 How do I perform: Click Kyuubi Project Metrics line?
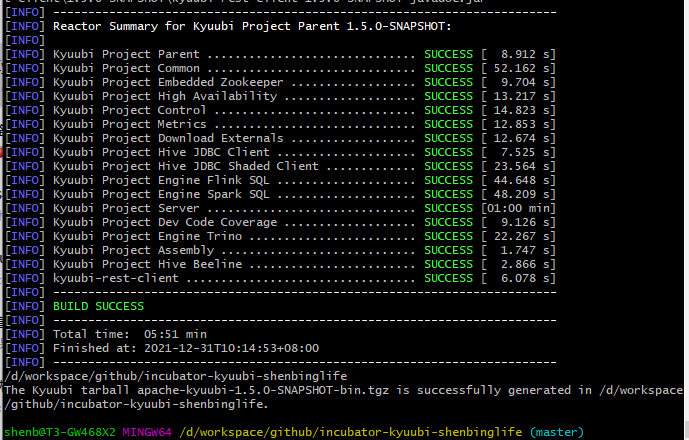(280, 124)
